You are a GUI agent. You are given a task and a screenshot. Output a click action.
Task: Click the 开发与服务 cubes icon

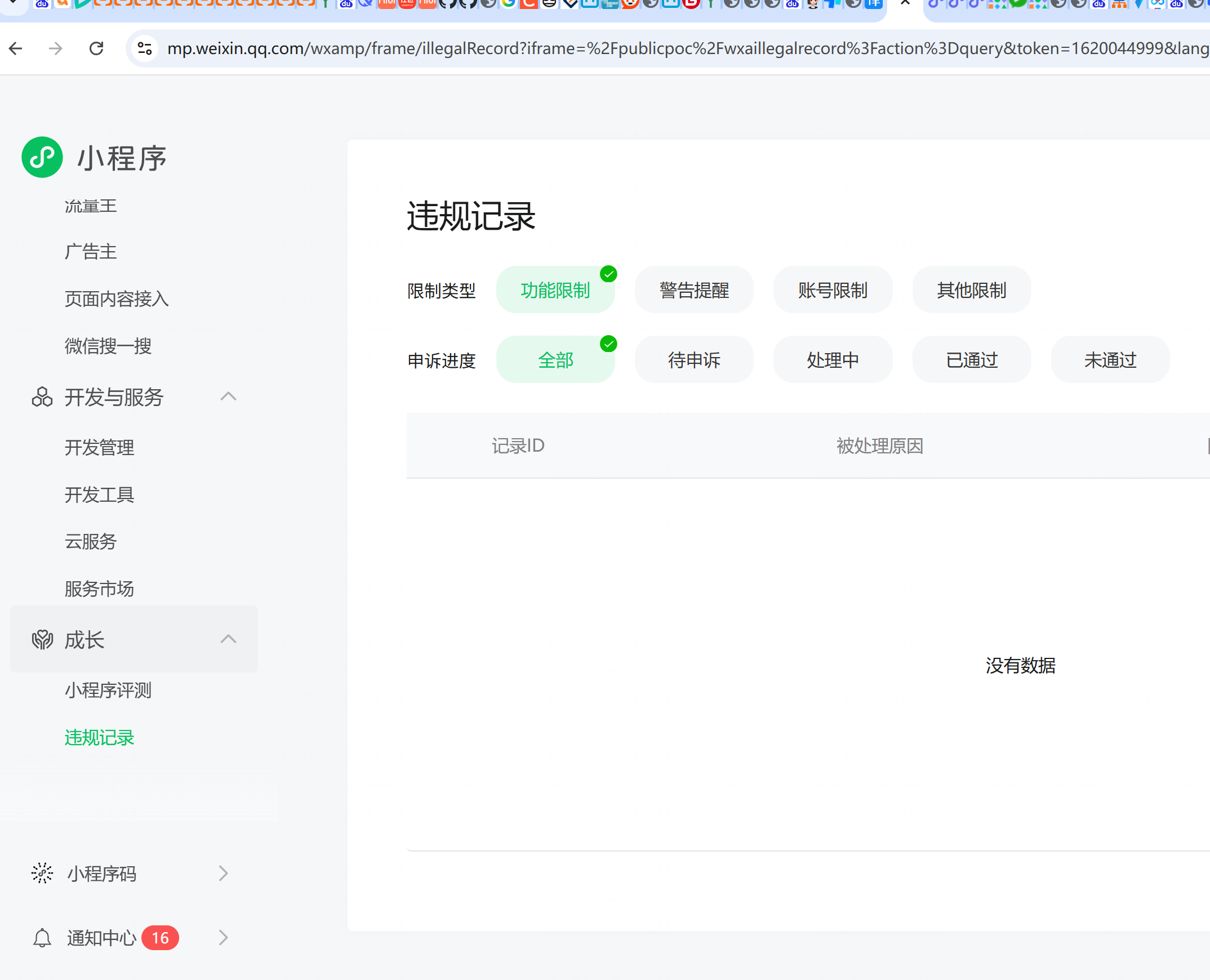pos(42,397)
